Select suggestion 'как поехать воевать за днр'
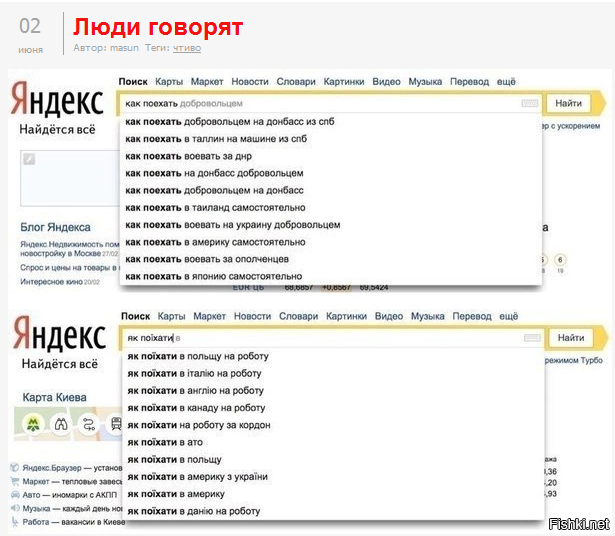 click(331, 156)
